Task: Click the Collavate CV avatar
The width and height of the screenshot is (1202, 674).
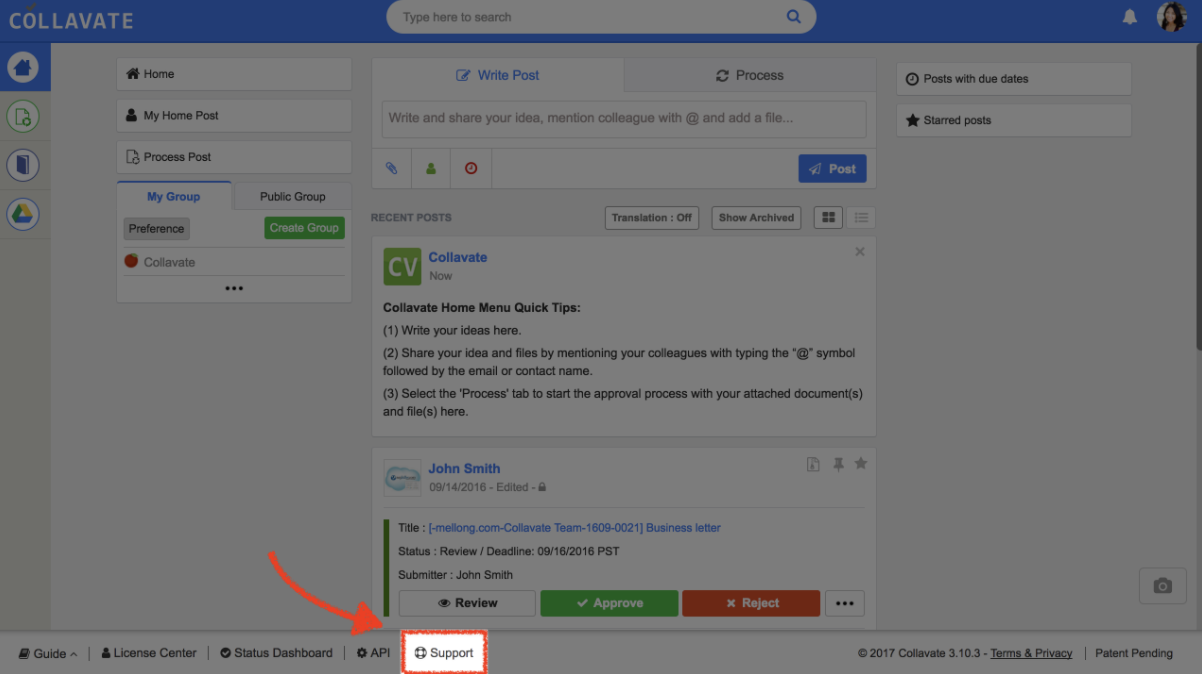Action: click(x=402, y=267)
